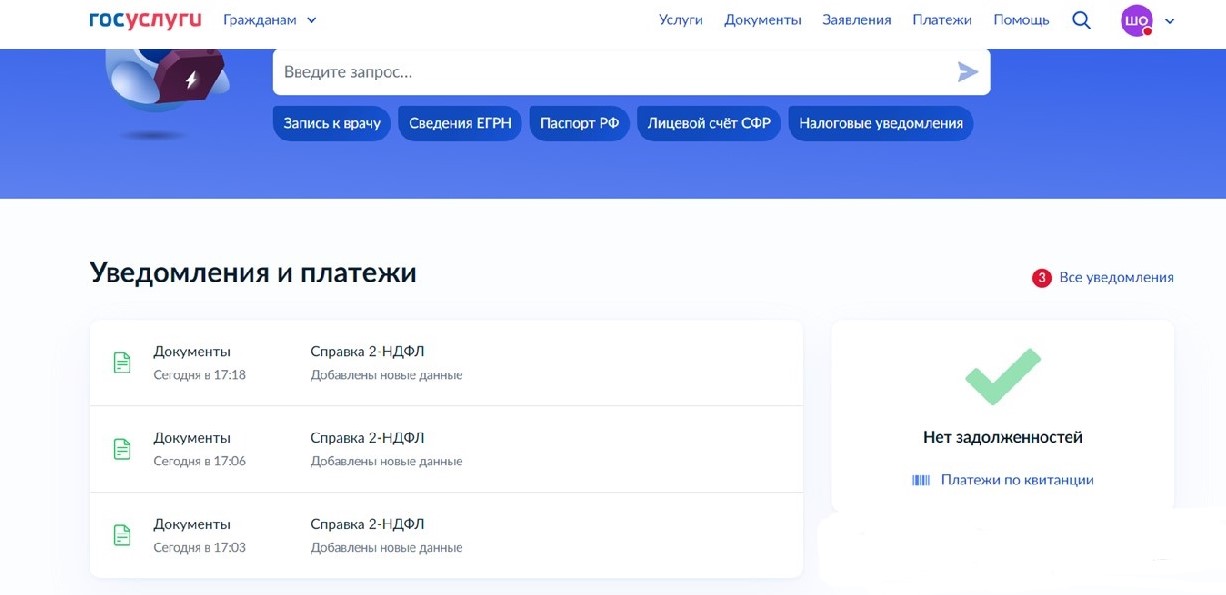The image size is (1226, 595).
Task: Open the profile chevron menu
Action: 1168,20
